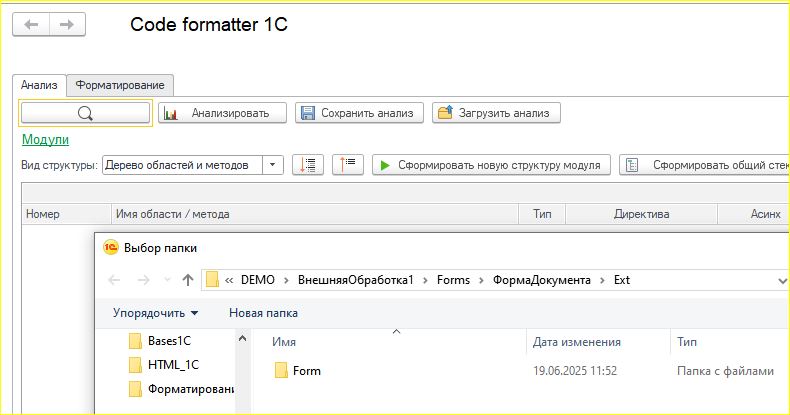Image resolution: width=790 pixels, height=415 pixels.
Task: Open recent locations chevron in the folder dialog
Action: pyautogui.click(x=167, y=280)
